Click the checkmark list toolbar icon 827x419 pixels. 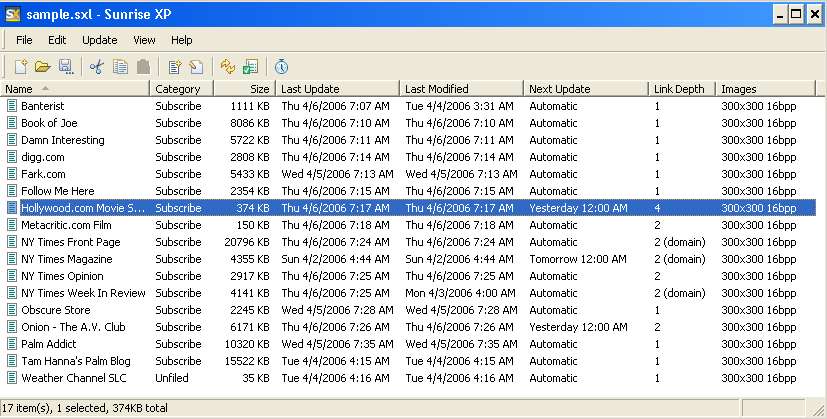(251, 66)
